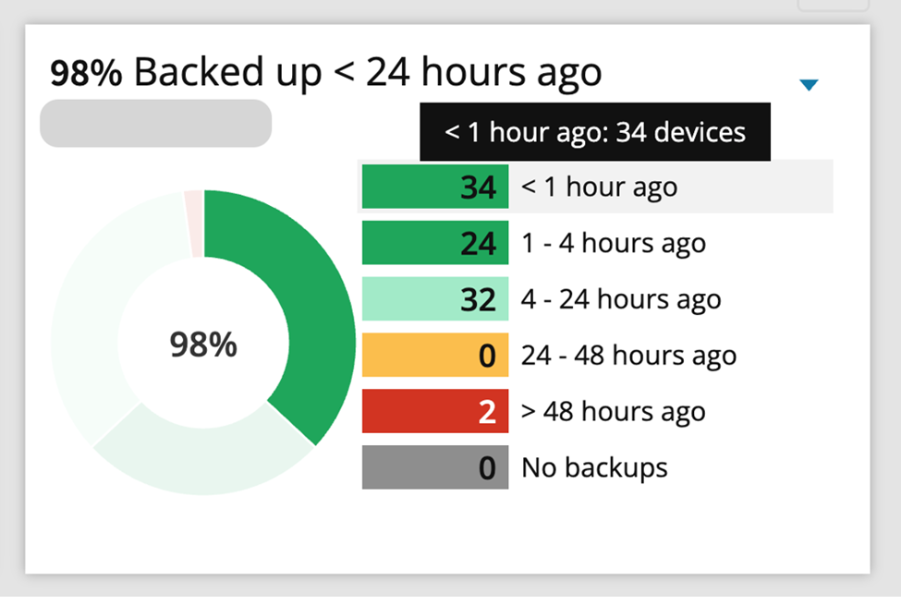The width and height of the screenshot is (901, 597).
Task: Select the green swatch with count 24
Action: point(435,243)
